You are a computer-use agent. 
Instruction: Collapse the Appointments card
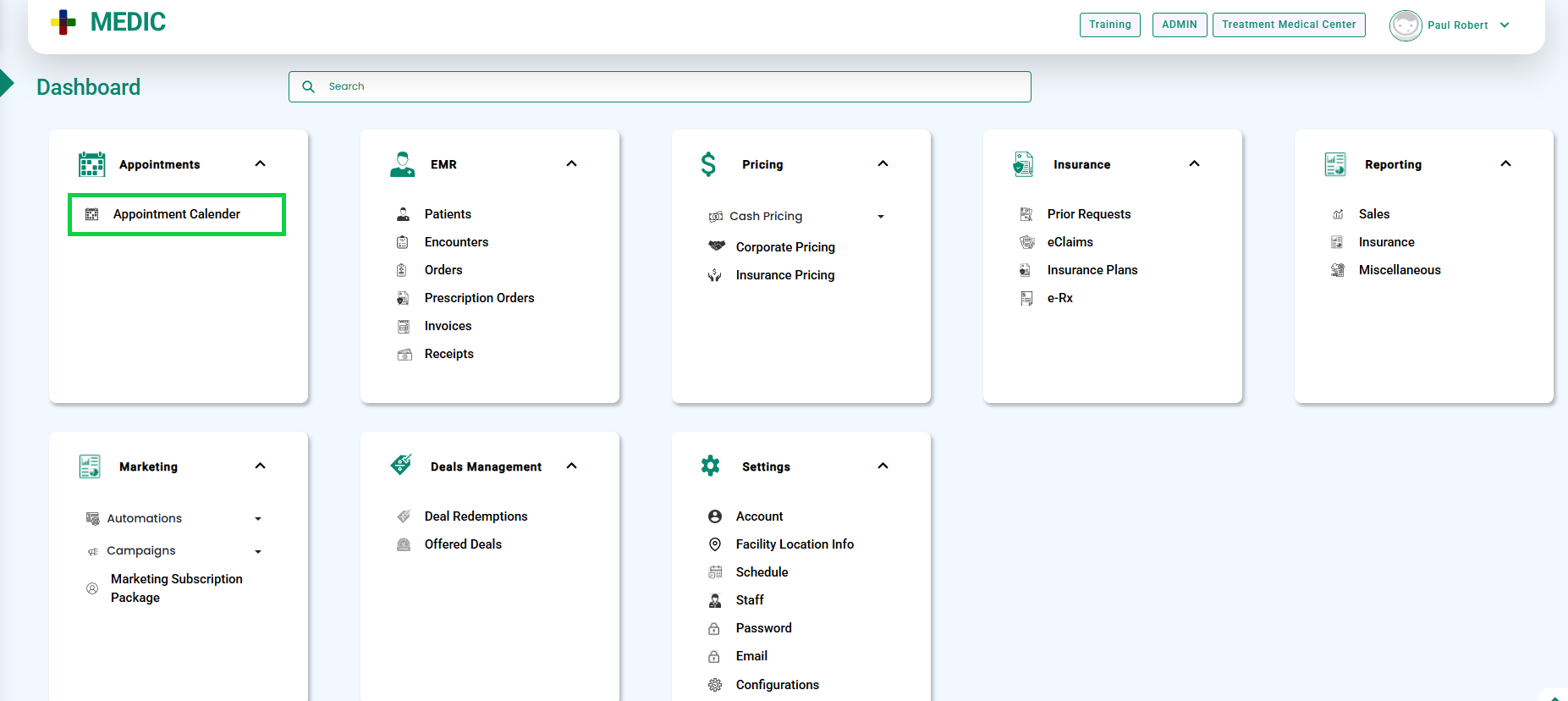261,163
